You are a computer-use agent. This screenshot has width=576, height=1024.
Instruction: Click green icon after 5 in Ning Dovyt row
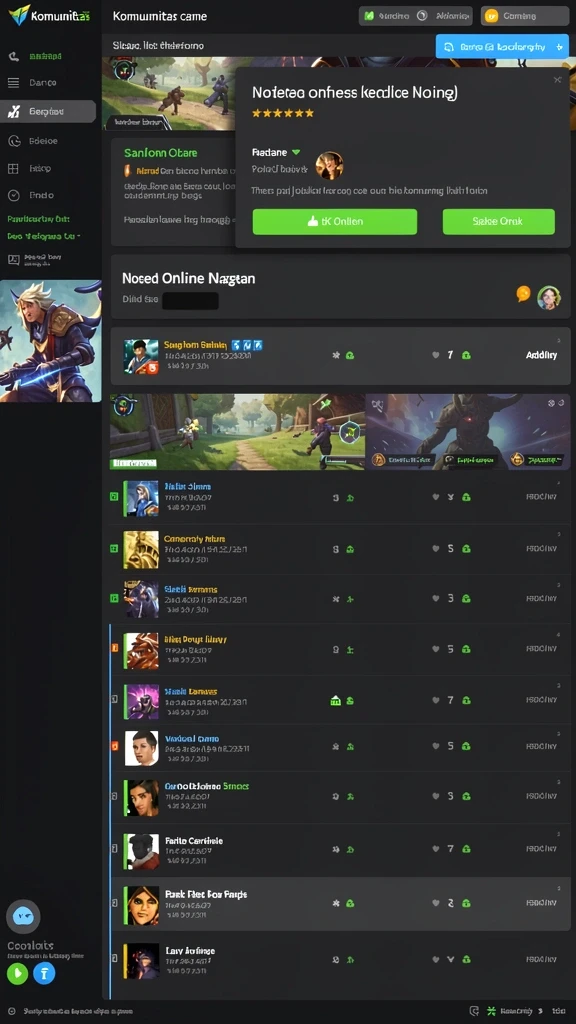(466, 649)
